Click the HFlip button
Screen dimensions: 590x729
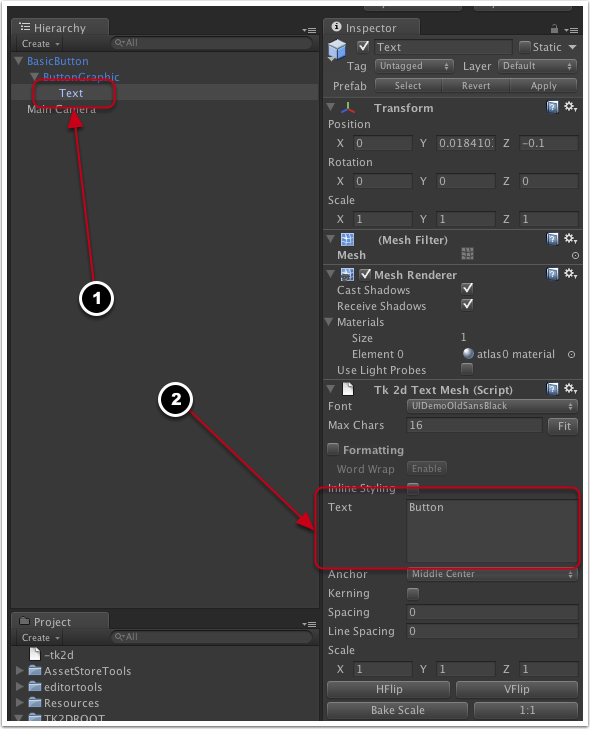(389, 689)
